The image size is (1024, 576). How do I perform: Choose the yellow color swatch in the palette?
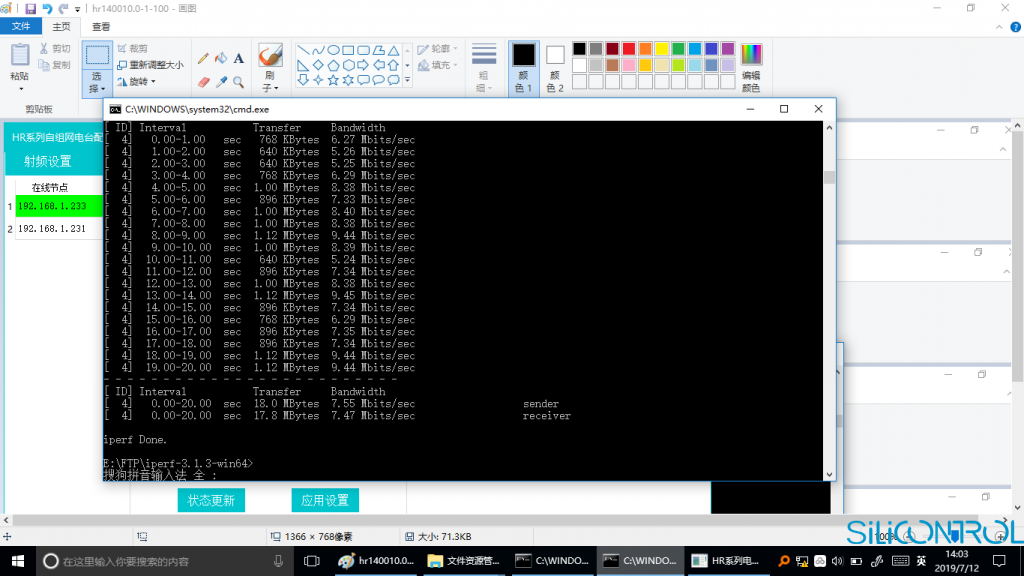click(662, 49)
